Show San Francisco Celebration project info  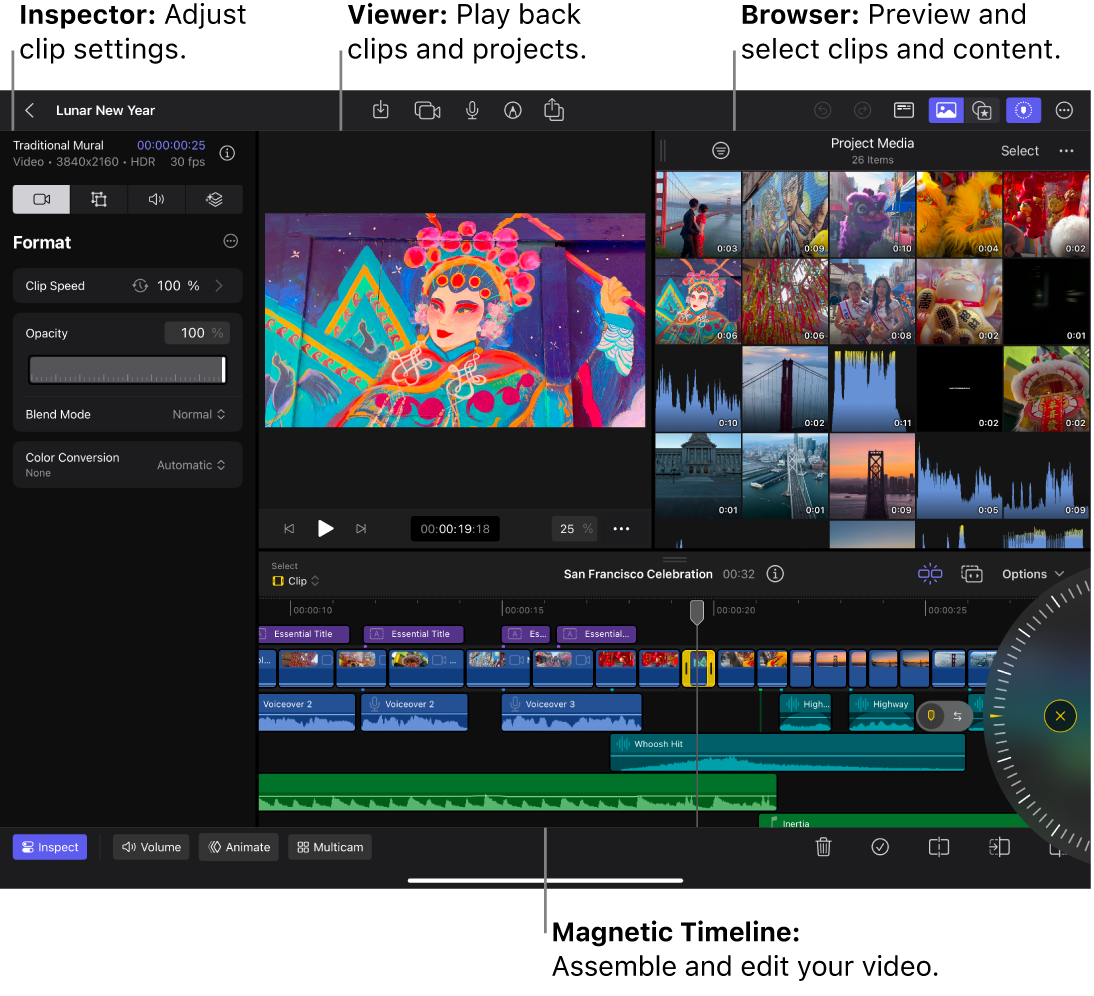click(x=775, y=573)
